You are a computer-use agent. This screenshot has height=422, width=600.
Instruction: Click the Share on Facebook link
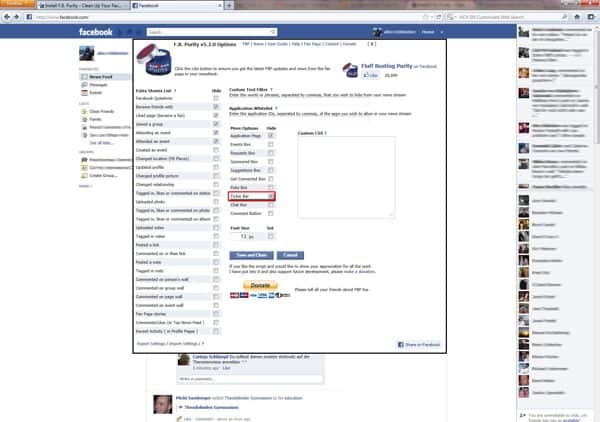(419, 345)
